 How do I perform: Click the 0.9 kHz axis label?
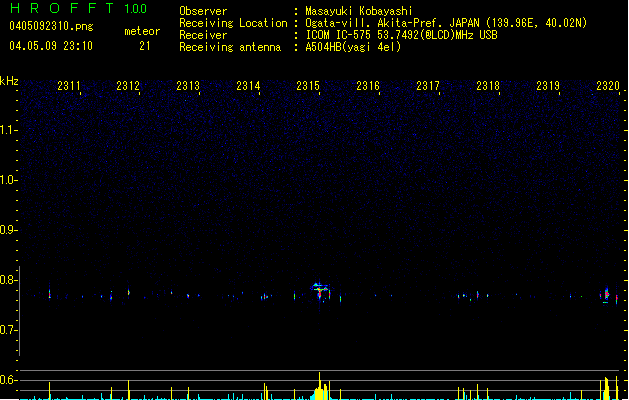(8, 230)
